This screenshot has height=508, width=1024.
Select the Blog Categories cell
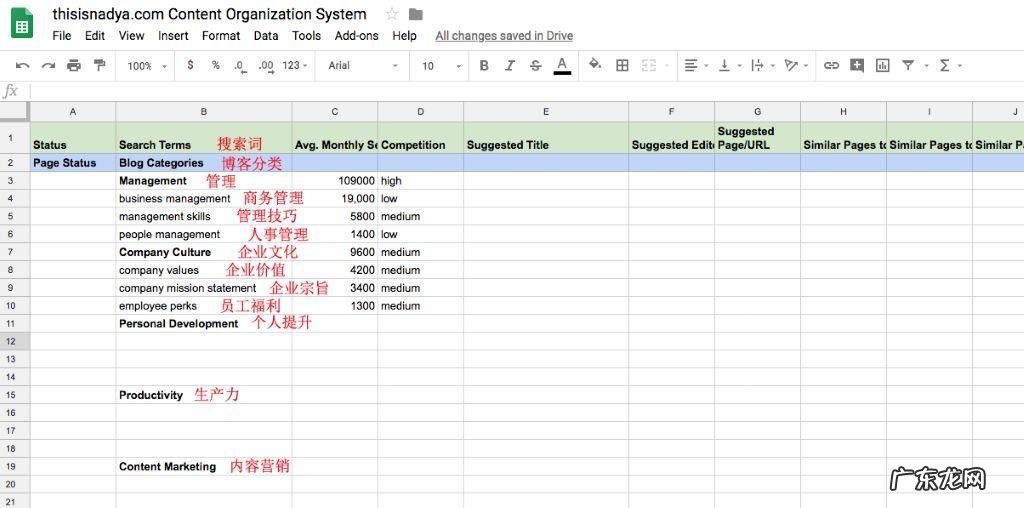[204, 163]
